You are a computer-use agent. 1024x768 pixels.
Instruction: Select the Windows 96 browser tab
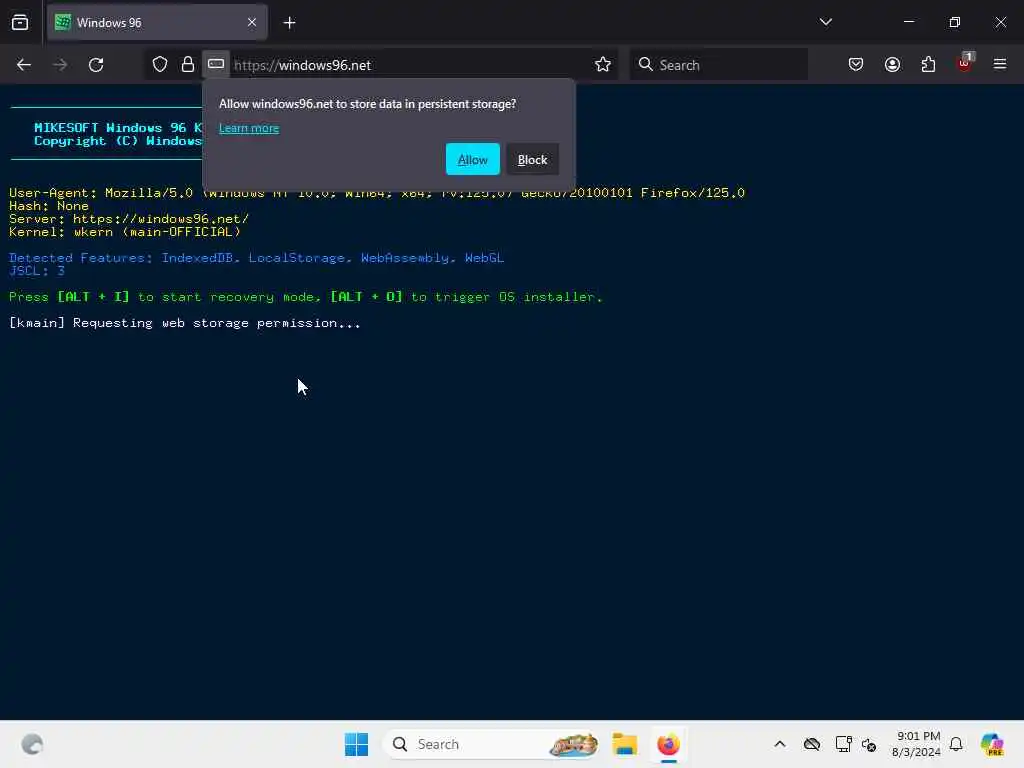[x=157, y=23]
